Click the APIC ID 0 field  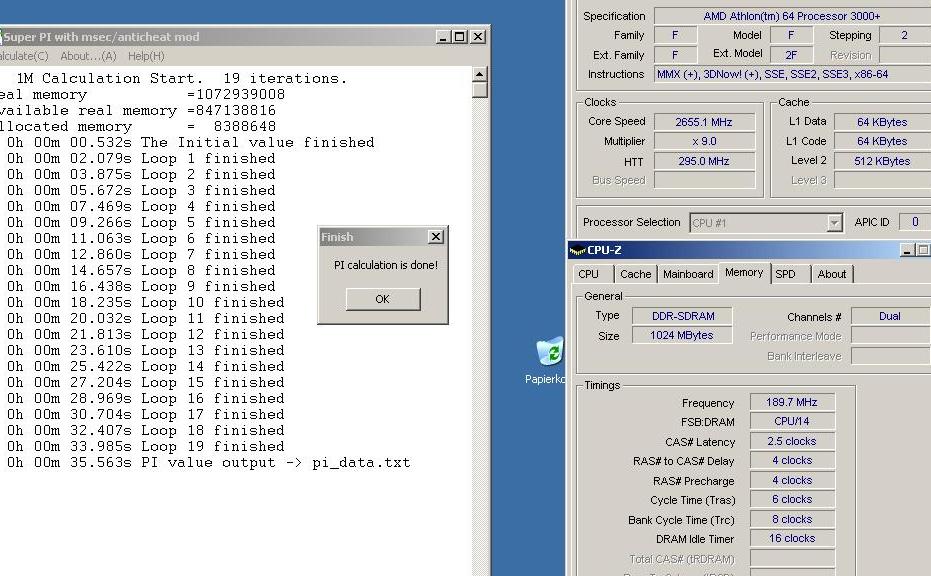[915, 222]
